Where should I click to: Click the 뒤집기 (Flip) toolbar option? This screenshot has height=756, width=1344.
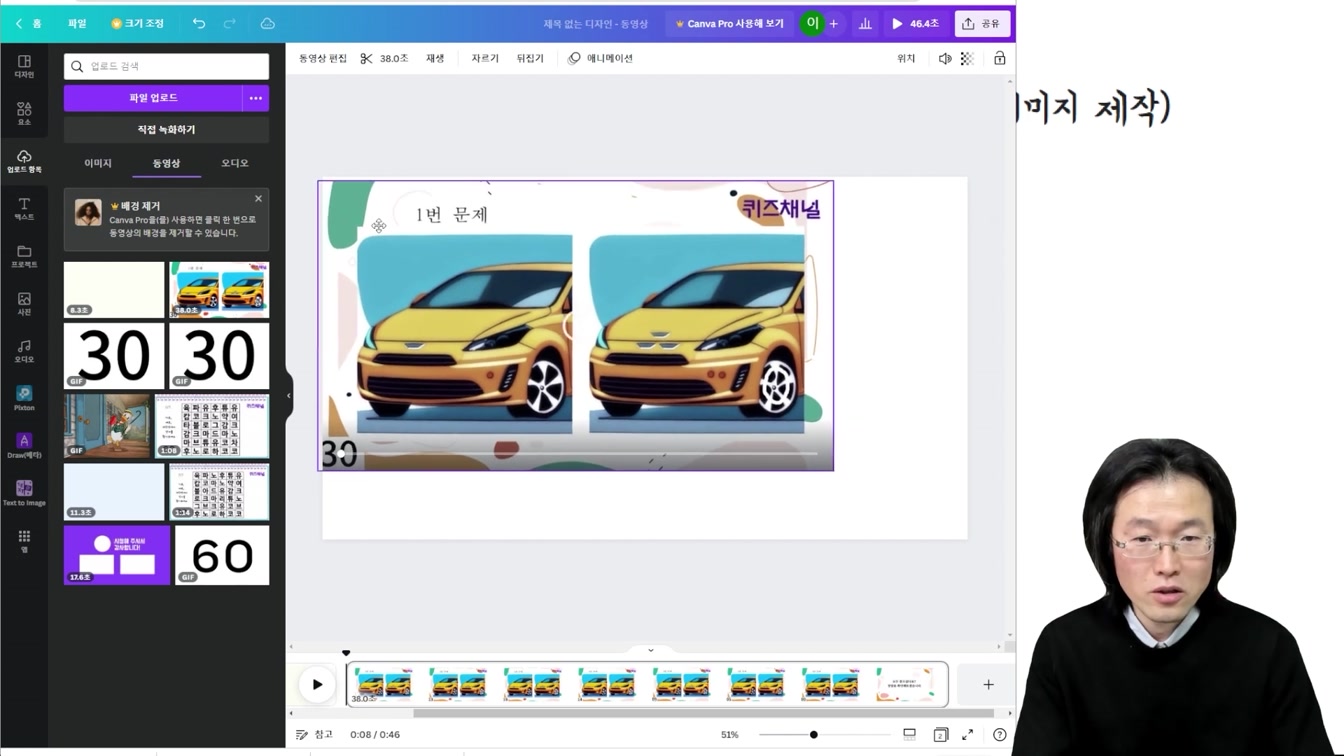pyautogui.click(x=530, y=58)
